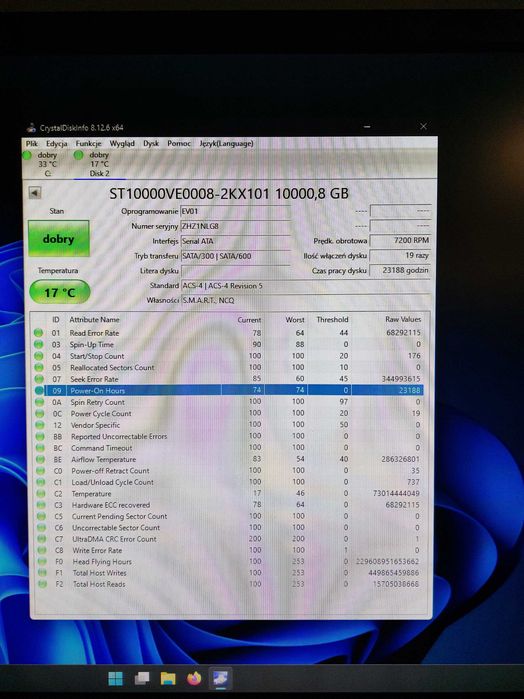Open Task View on the taskbar
This screenshot has height=699, width=524.
(142, 678)
